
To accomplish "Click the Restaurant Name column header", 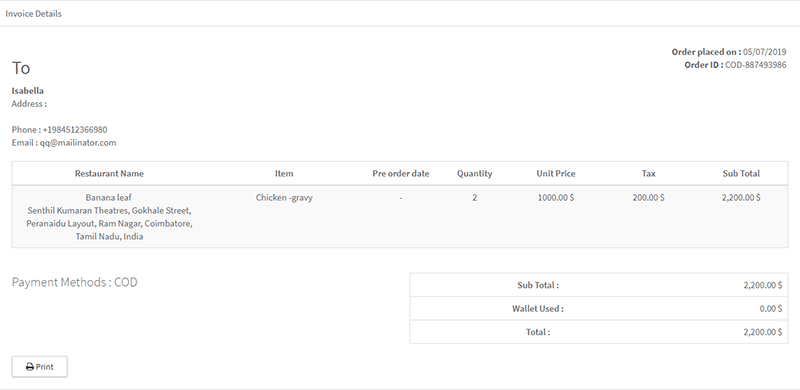I will [x=109, y=174].
